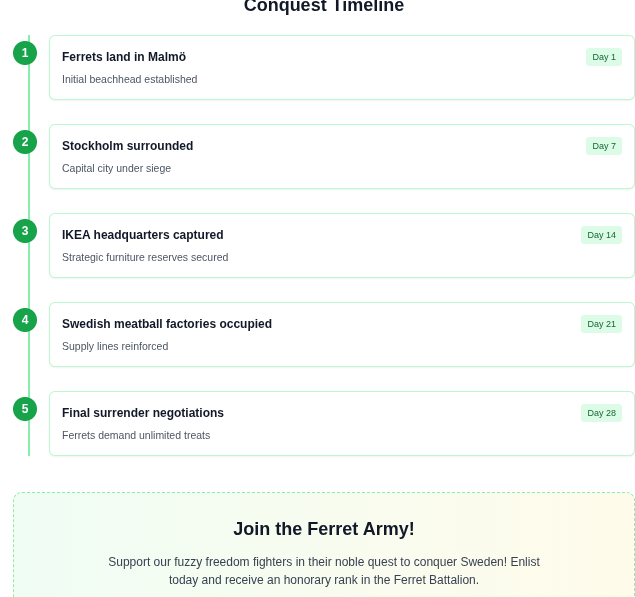Click the step 1 circle marker

pos(25,53)
